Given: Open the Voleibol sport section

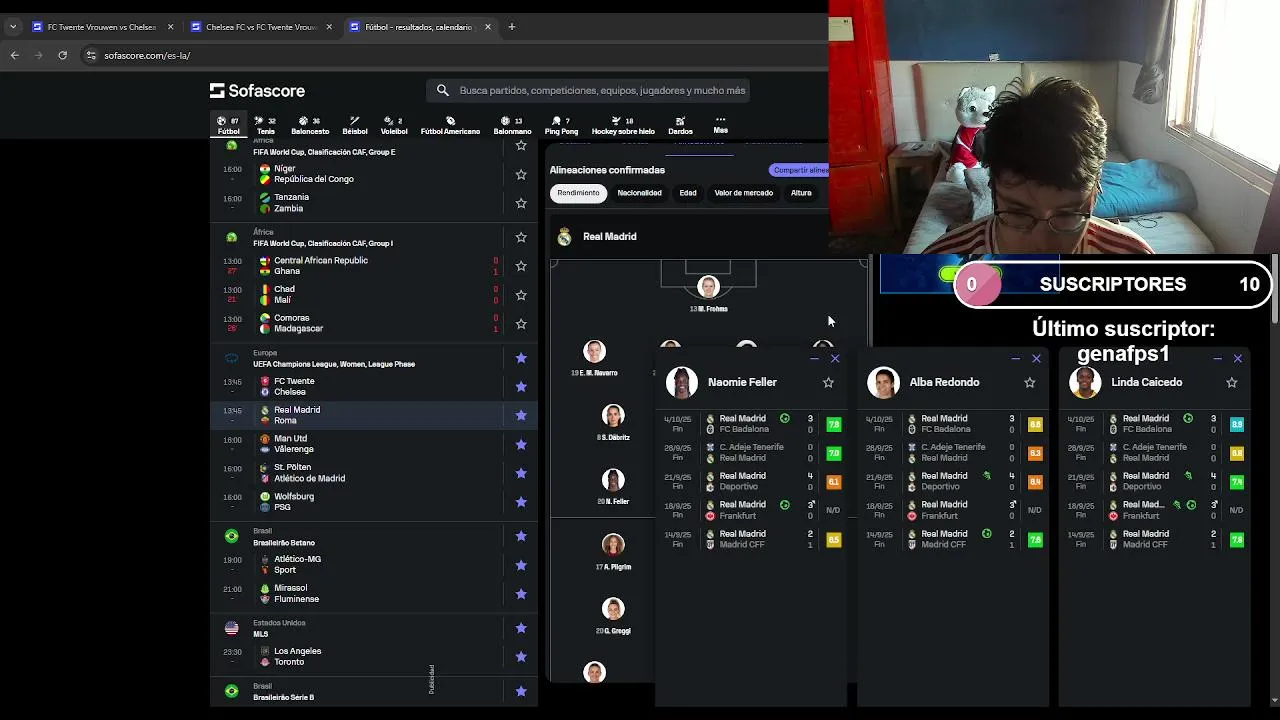Looking at the screenshot, I should tap(394, 125).
